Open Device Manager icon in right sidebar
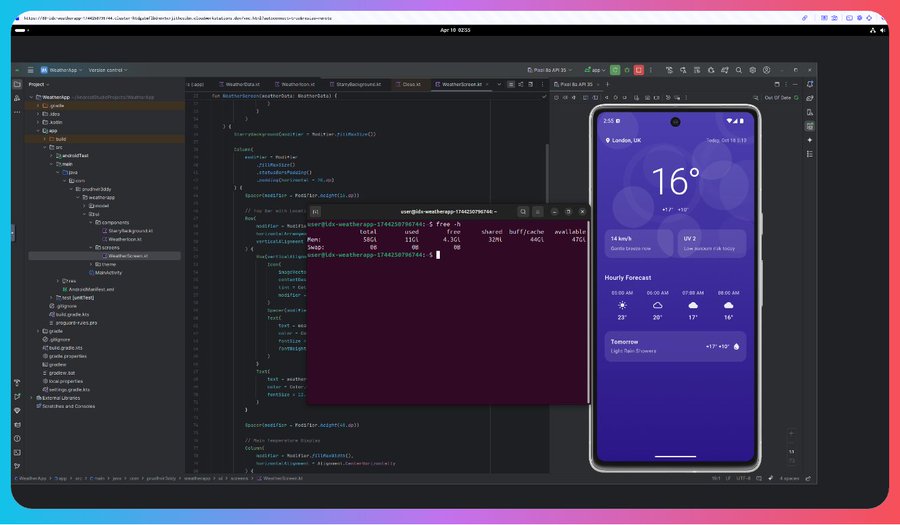Viewport: 900px width, 525px height. click(x=810, y=112)
